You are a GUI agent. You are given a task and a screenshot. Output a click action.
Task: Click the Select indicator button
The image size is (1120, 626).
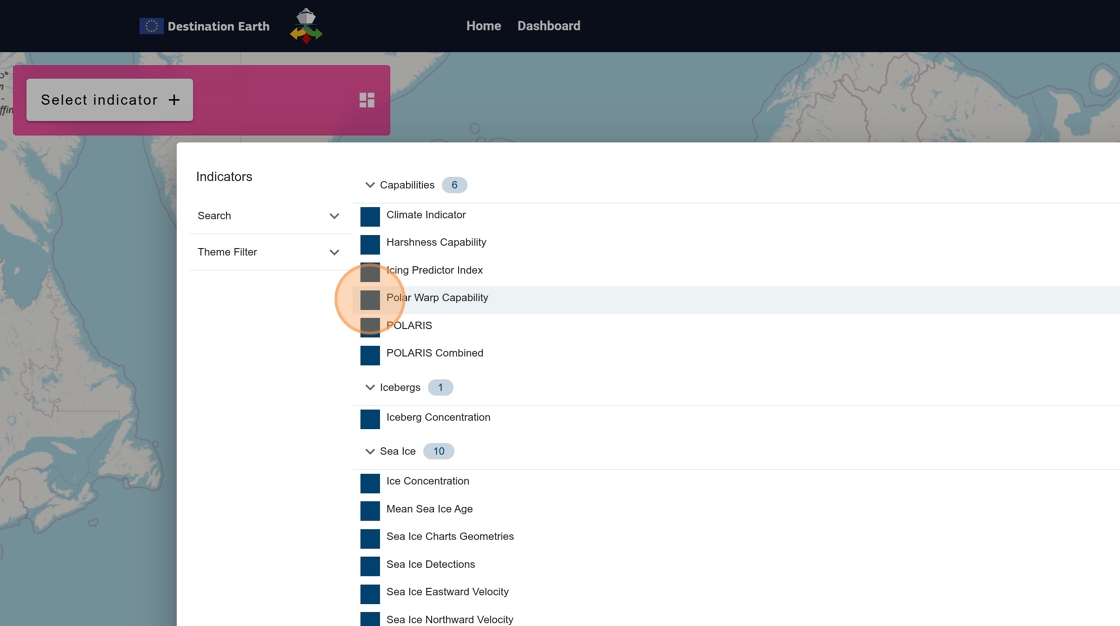click(x=110, y=100)
